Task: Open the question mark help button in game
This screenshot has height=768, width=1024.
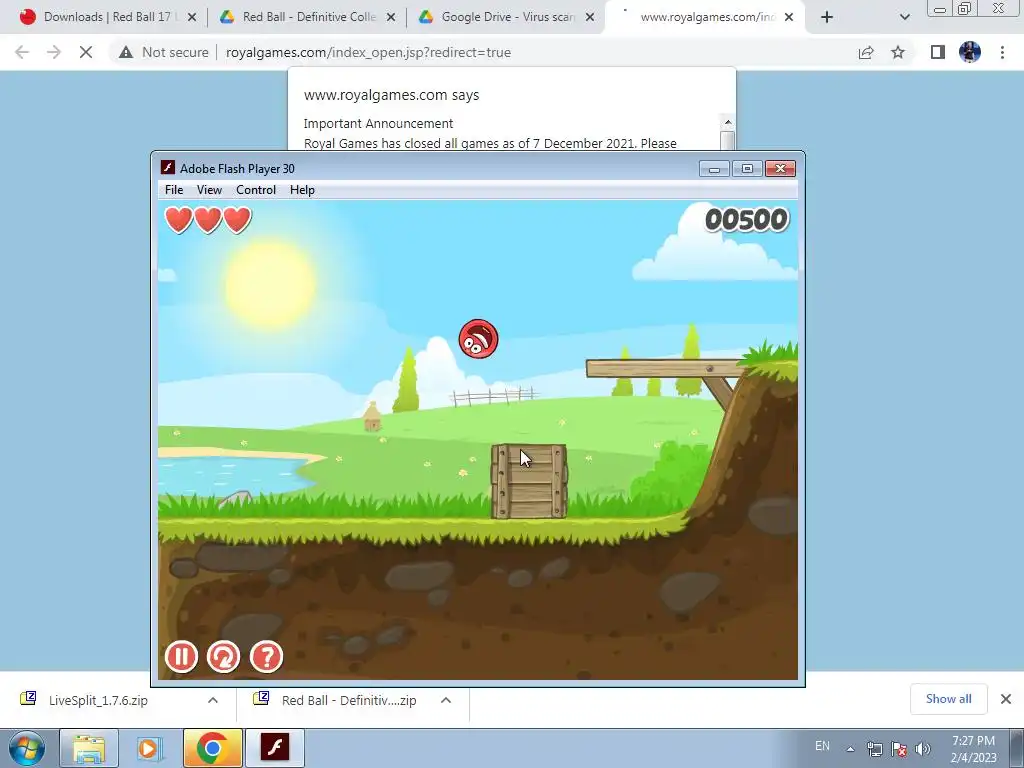Action: [266, 656]
